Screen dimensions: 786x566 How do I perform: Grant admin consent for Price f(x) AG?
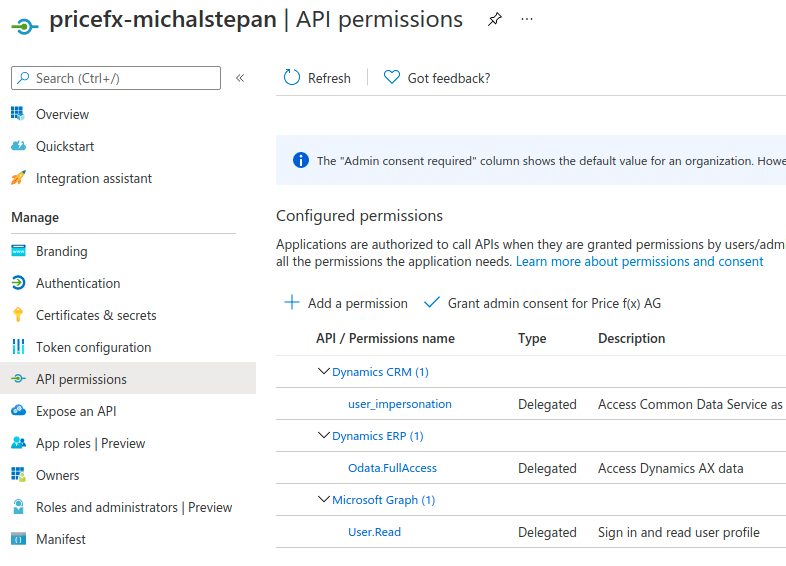click(x=542, y=303)
